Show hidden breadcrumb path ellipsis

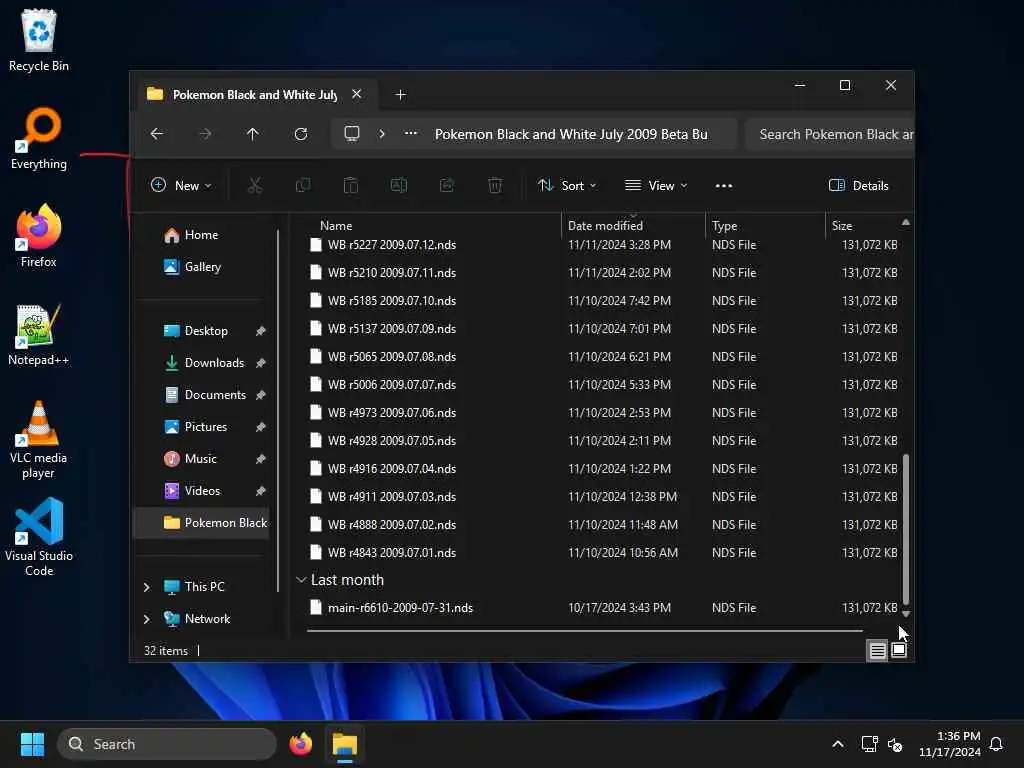point(411,133)
